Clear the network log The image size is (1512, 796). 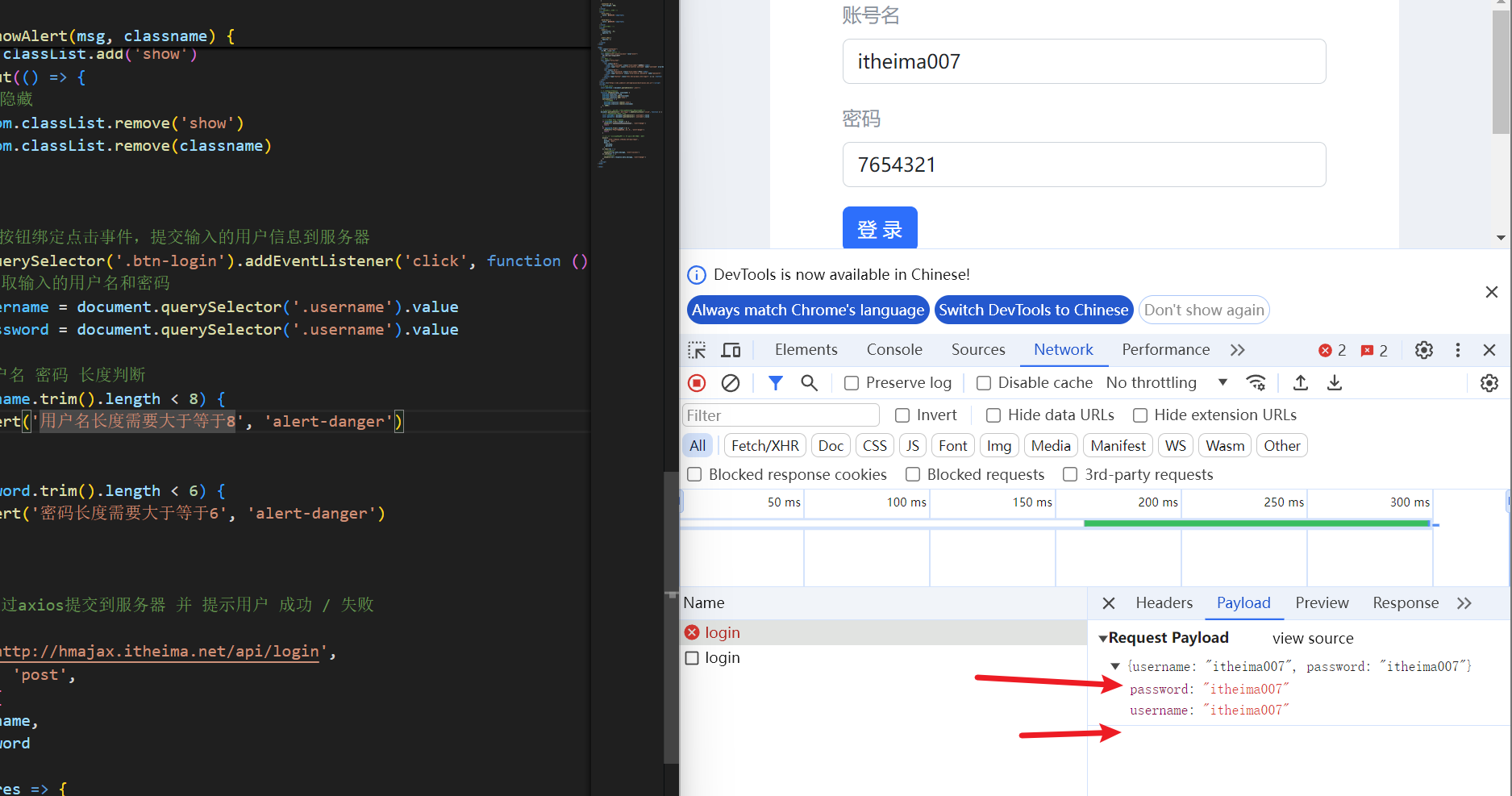pos(731,383)
